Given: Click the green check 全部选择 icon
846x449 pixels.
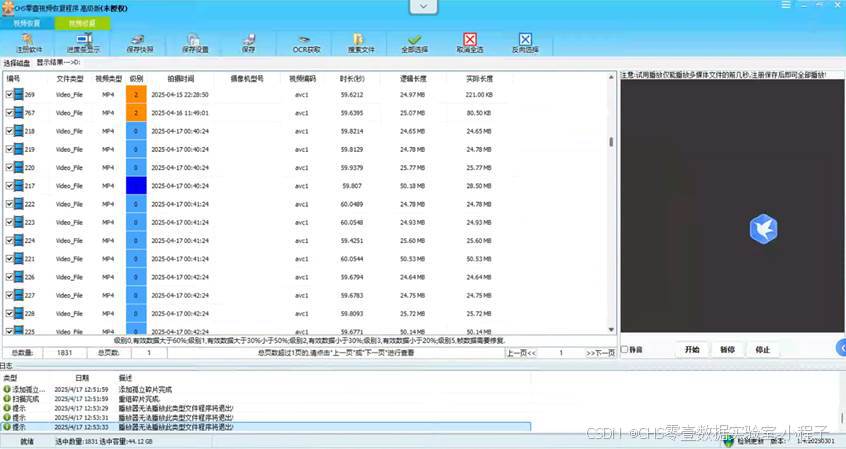Looking at the screenshot, I should 414,39.
